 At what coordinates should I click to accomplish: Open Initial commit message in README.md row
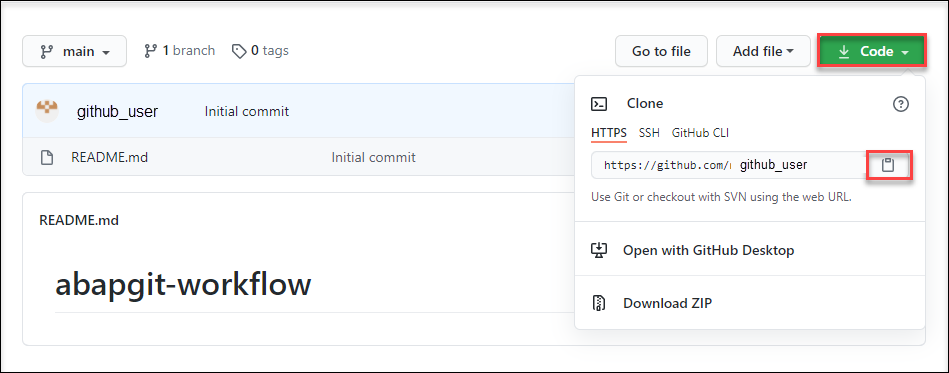click(x=373, y=158)
